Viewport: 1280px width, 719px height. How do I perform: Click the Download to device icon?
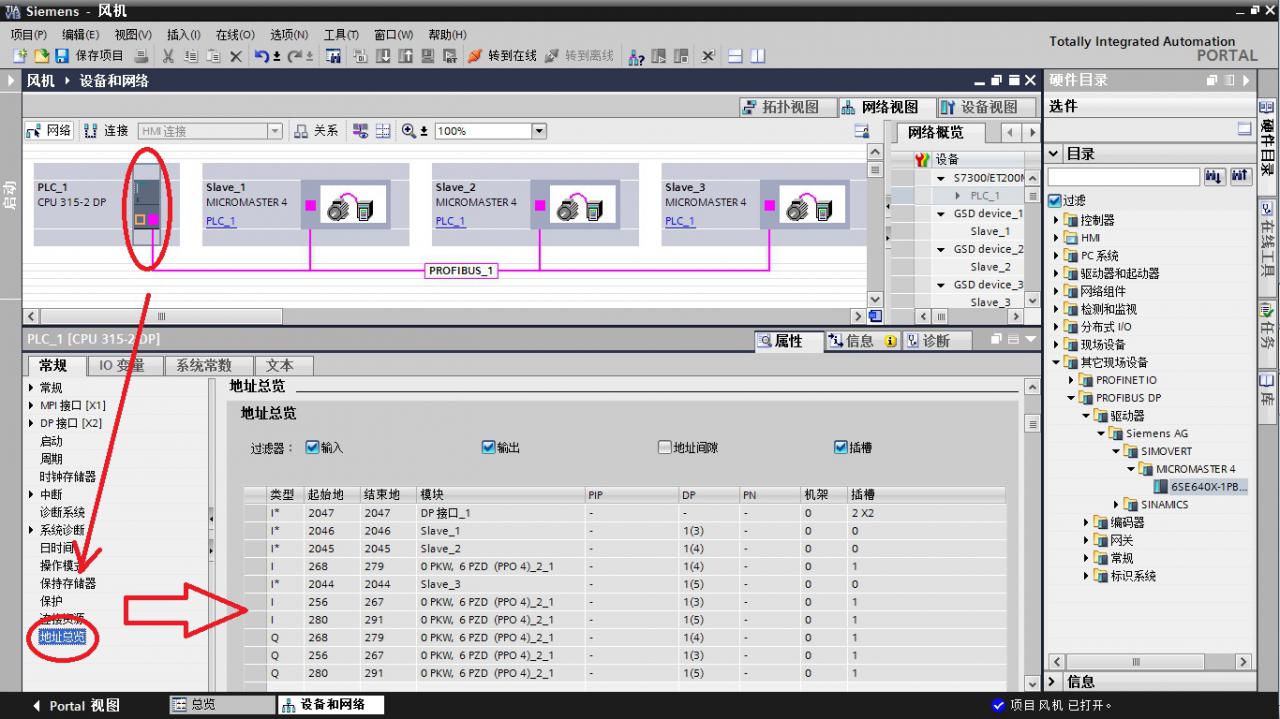(x=383, y=56)
